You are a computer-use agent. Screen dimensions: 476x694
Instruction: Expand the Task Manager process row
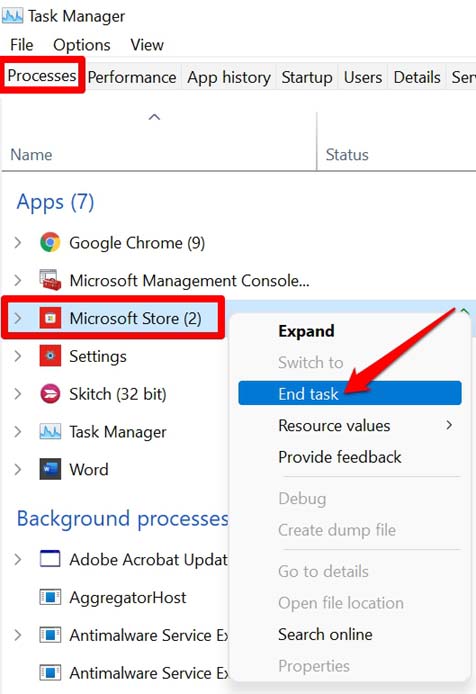click(x=18, y=432)
